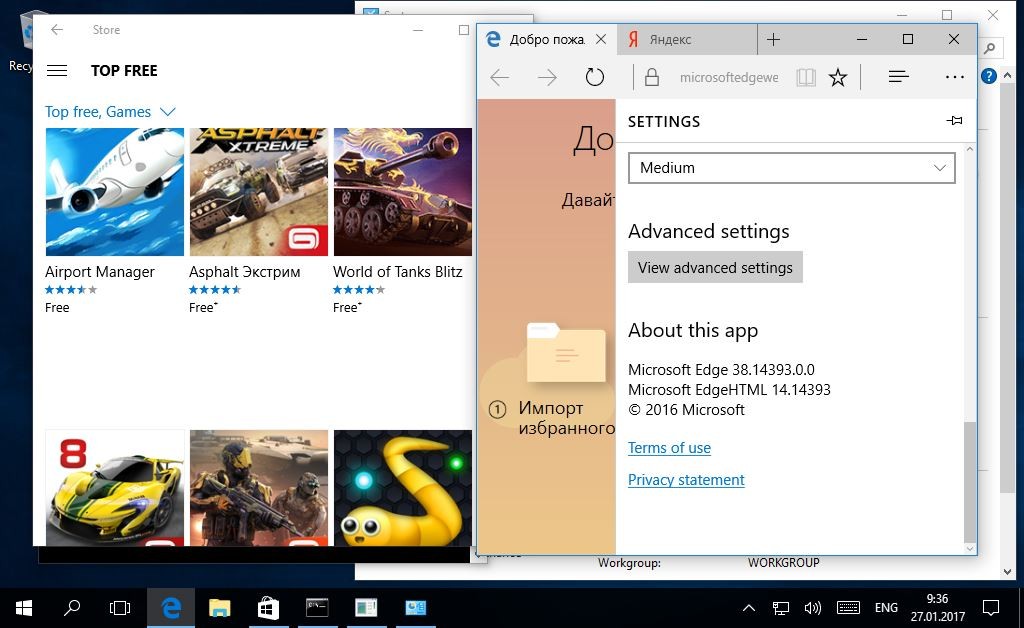The image size is (1024, 628).
Task: Open the Airport Manager game thumbnail
Action: click(115, 192)
